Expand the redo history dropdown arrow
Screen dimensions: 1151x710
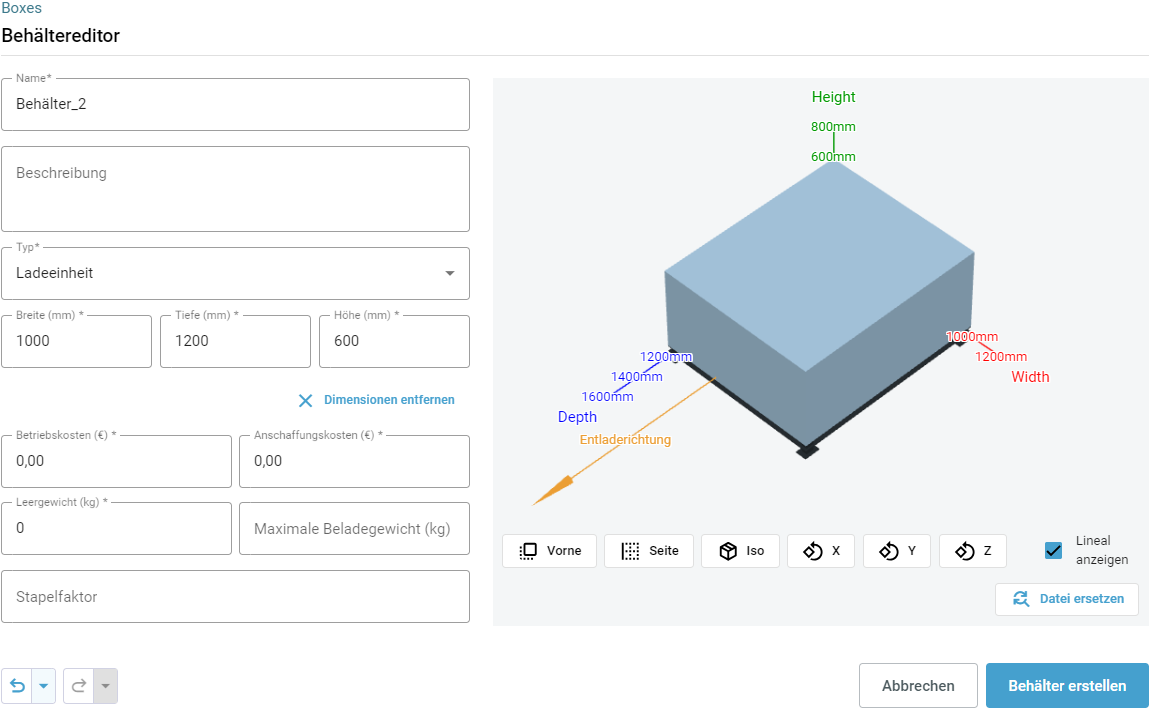click(x=105, y=686)
